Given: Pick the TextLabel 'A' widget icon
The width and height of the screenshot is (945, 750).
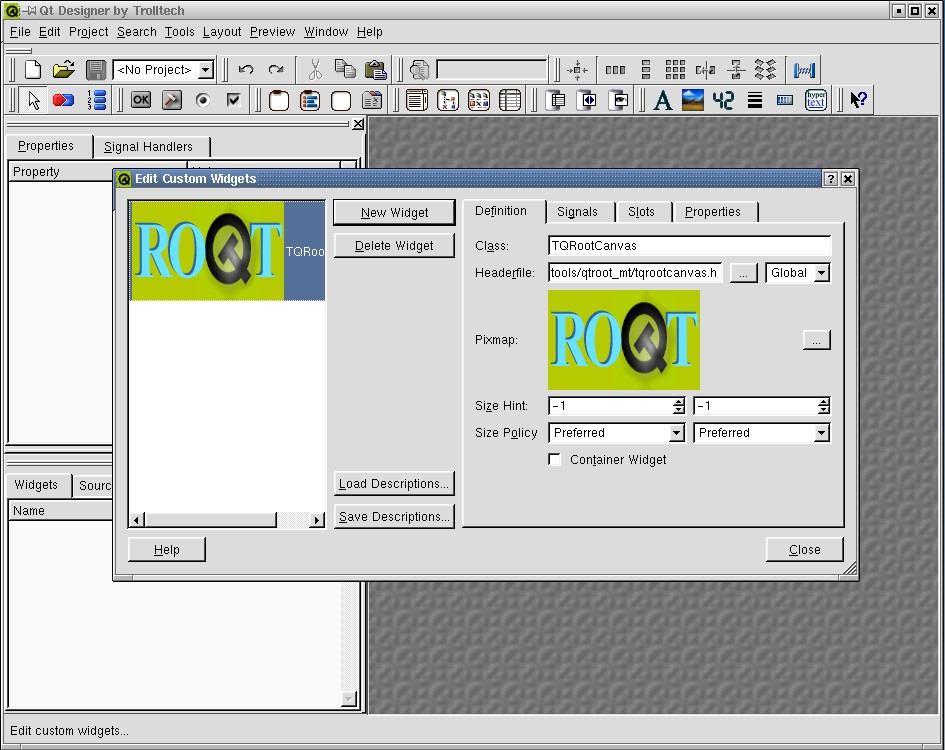Looking at the screenshot, I should pos(662,100).
